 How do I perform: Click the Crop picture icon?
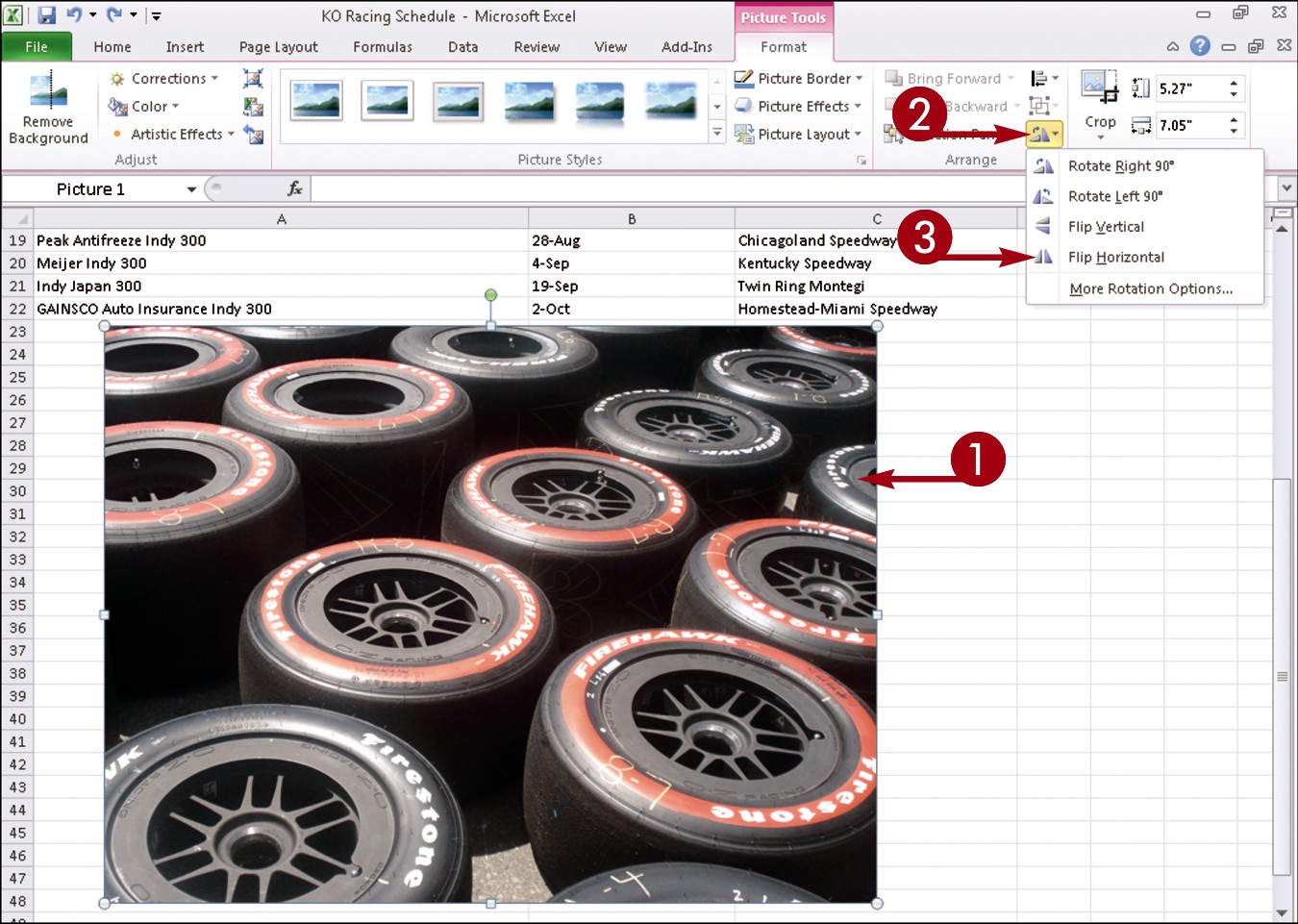point(1100,88)
